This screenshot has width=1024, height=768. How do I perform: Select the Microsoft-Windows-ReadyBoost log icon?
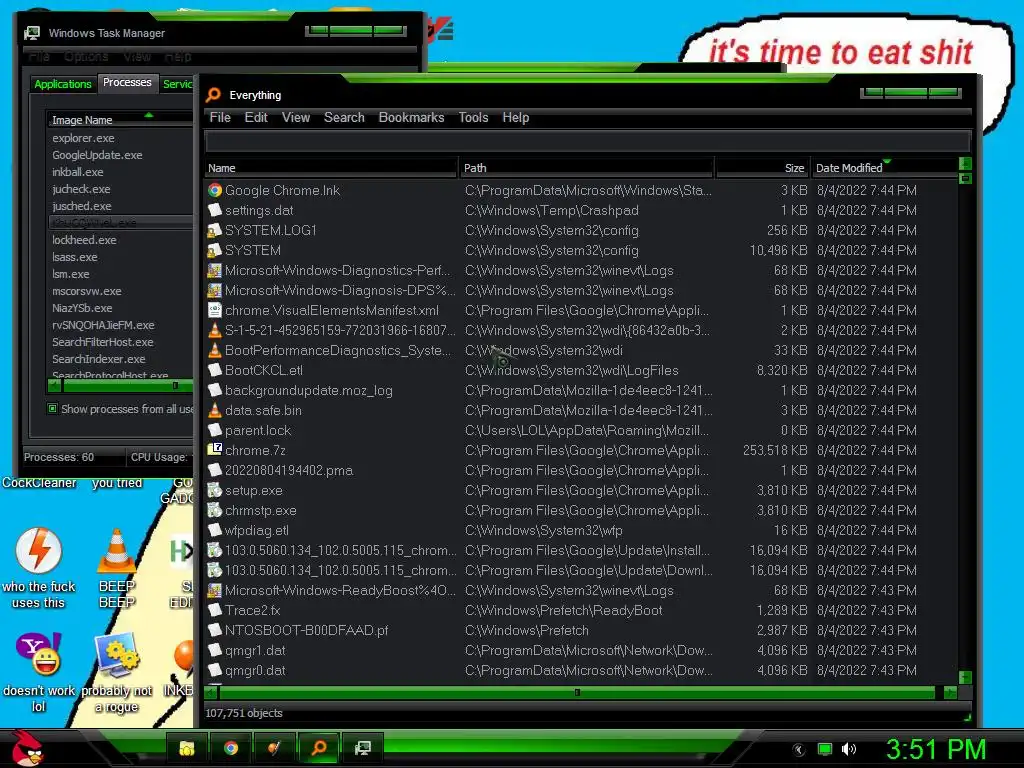click(215, 590)
